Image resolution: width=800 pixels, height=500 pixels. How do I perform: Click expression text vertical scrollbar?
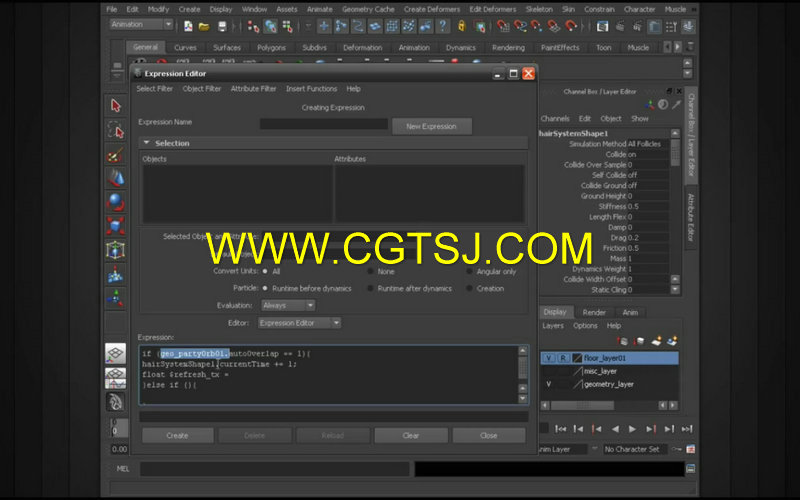pyautogui.click(x=523, y=368)
